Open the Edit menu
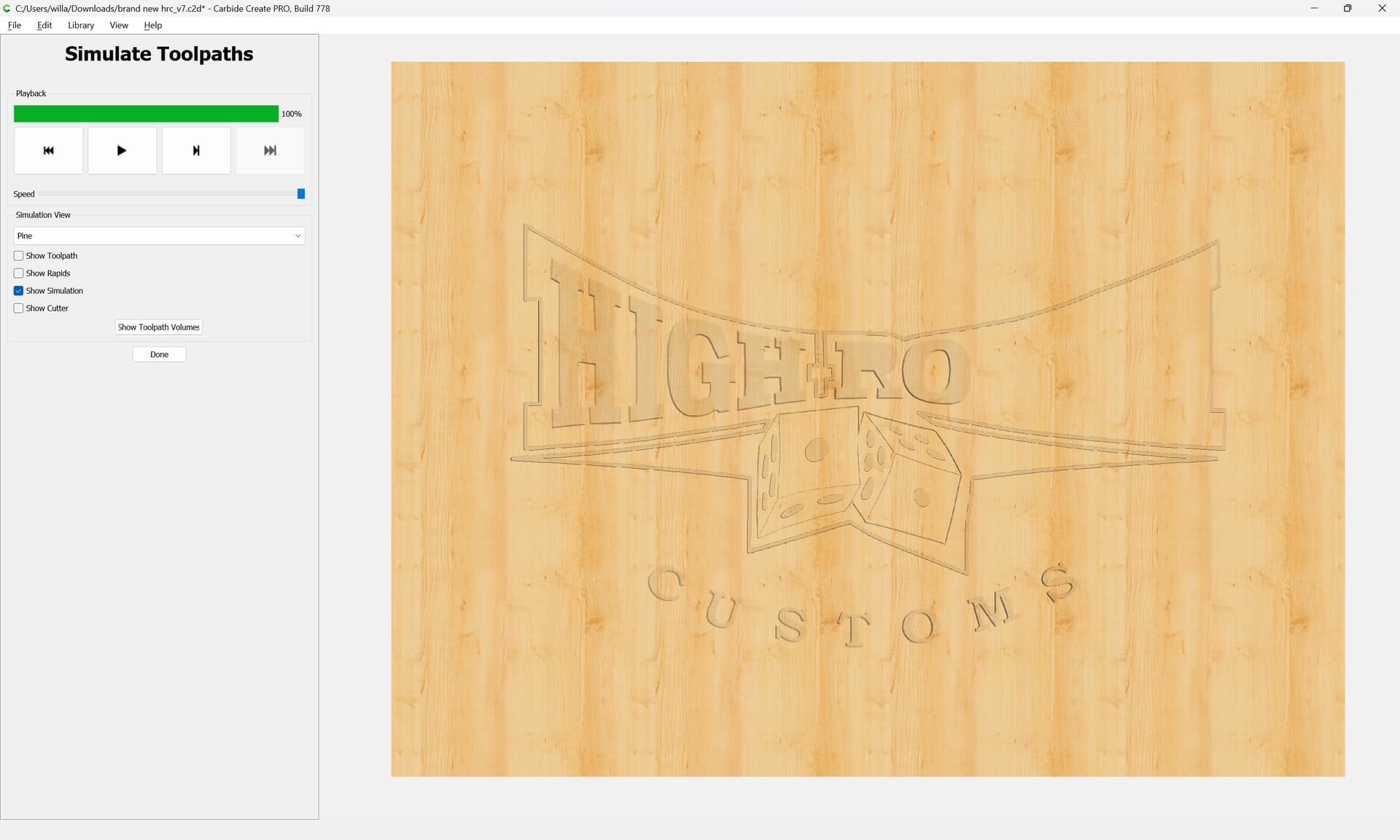 pyautogui.click(x=44, y=25)
